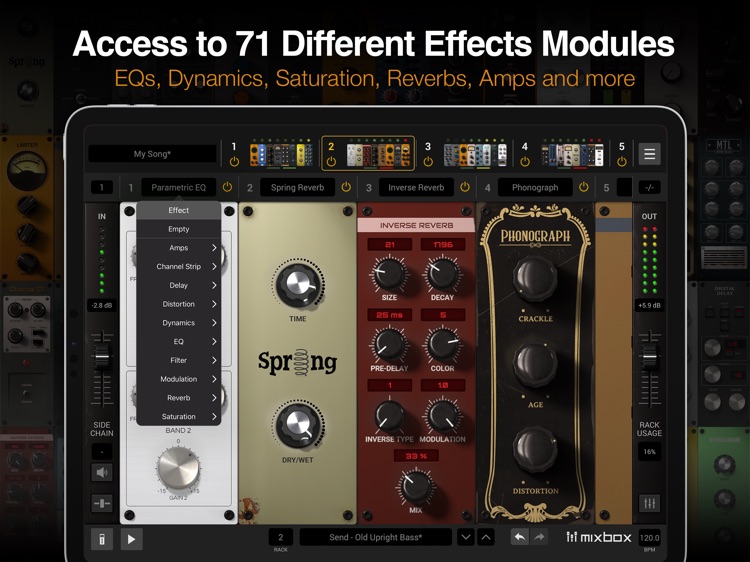Open the Reverb category in the menu
This screenshot has width=750, height=562.
178,397
